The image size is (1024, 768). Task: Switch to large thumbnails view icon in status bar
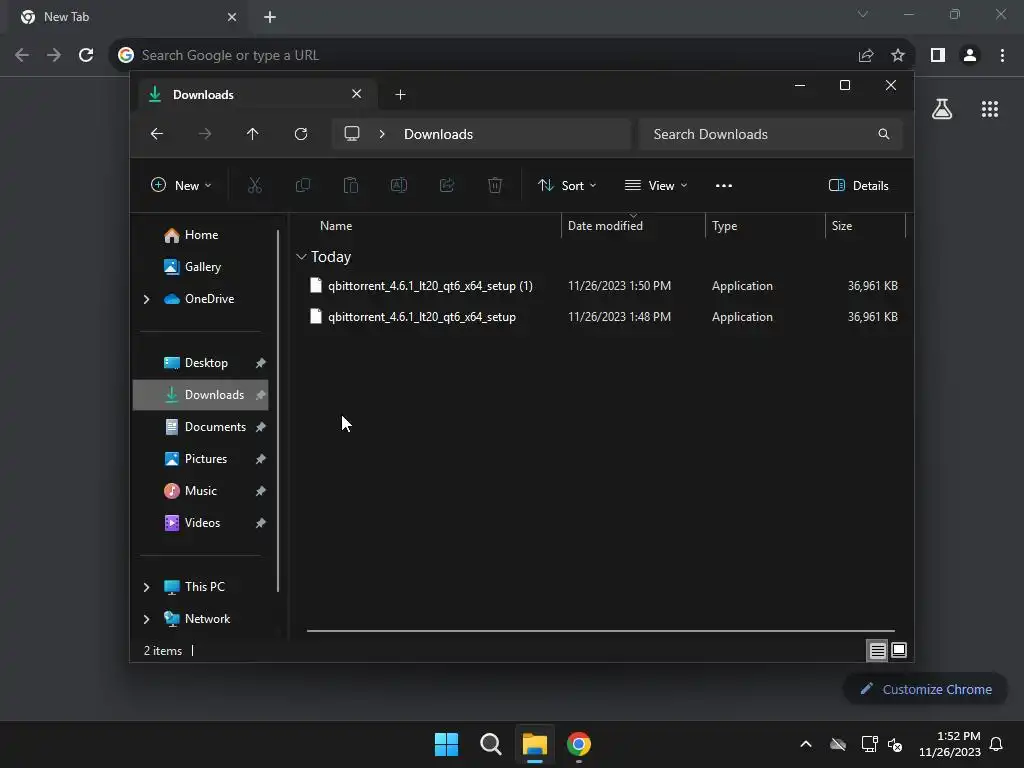(899, 650)
